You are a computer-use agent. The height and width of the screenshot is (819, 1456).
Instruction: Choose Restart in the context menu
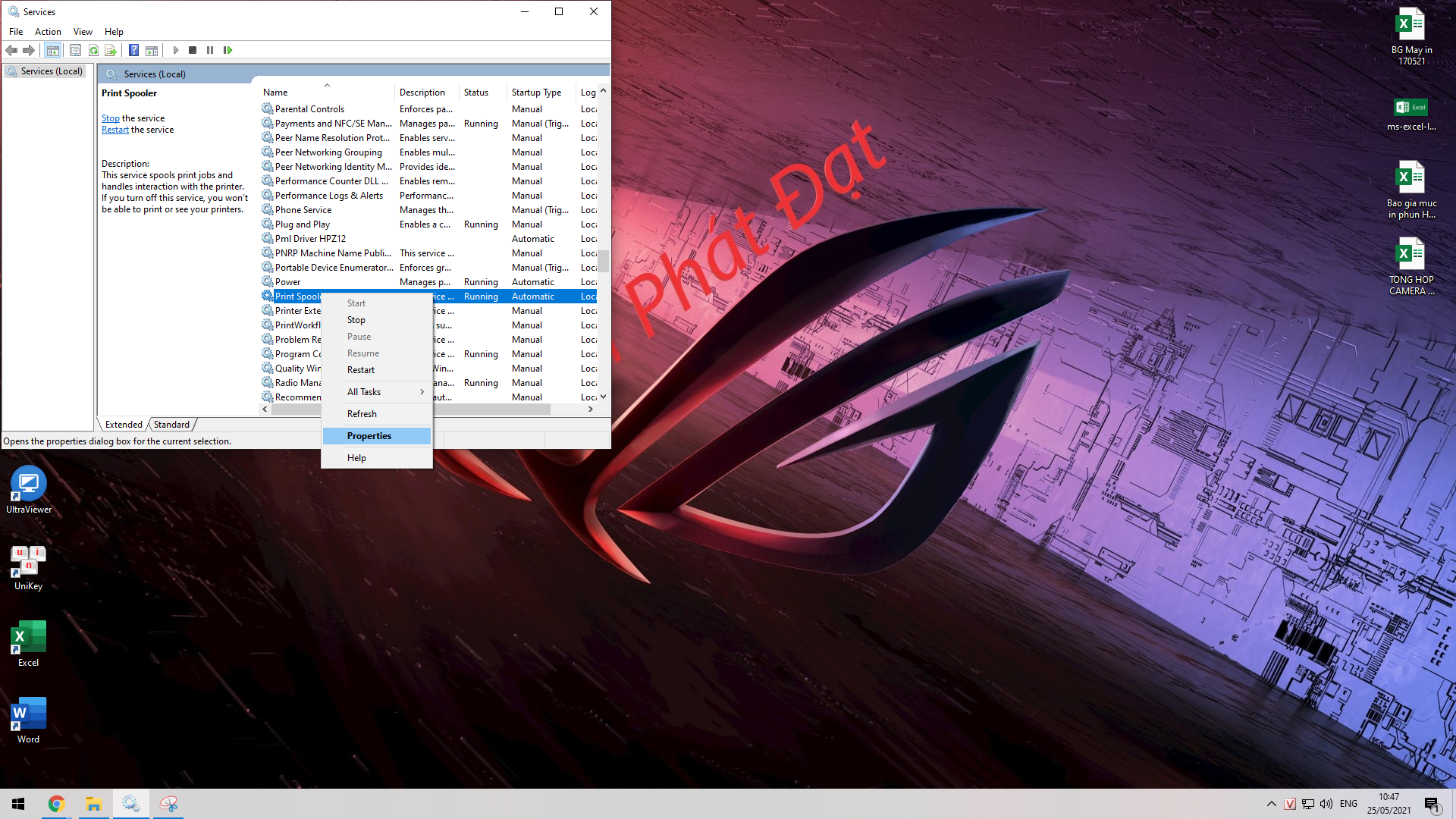point(377,370)
